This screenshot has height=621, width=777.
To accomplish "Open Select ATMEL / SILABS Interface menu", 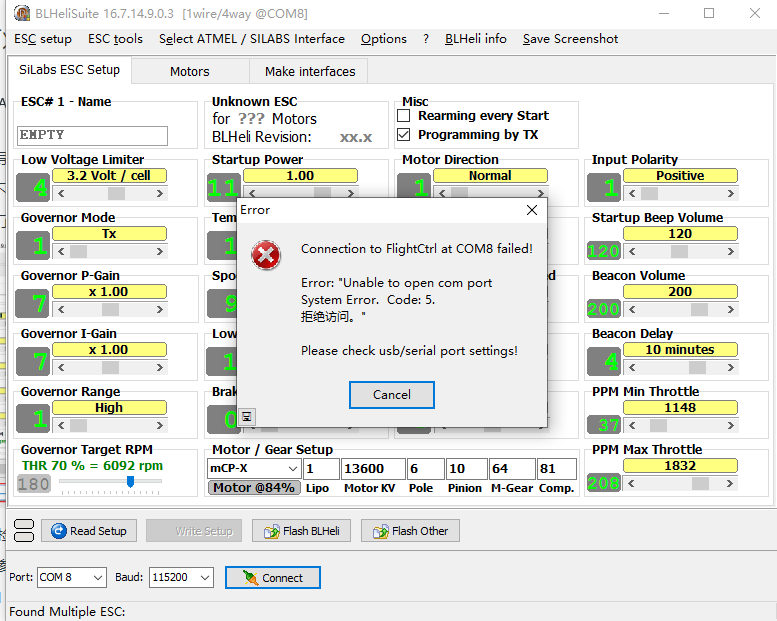I will (x=252, y=39).
